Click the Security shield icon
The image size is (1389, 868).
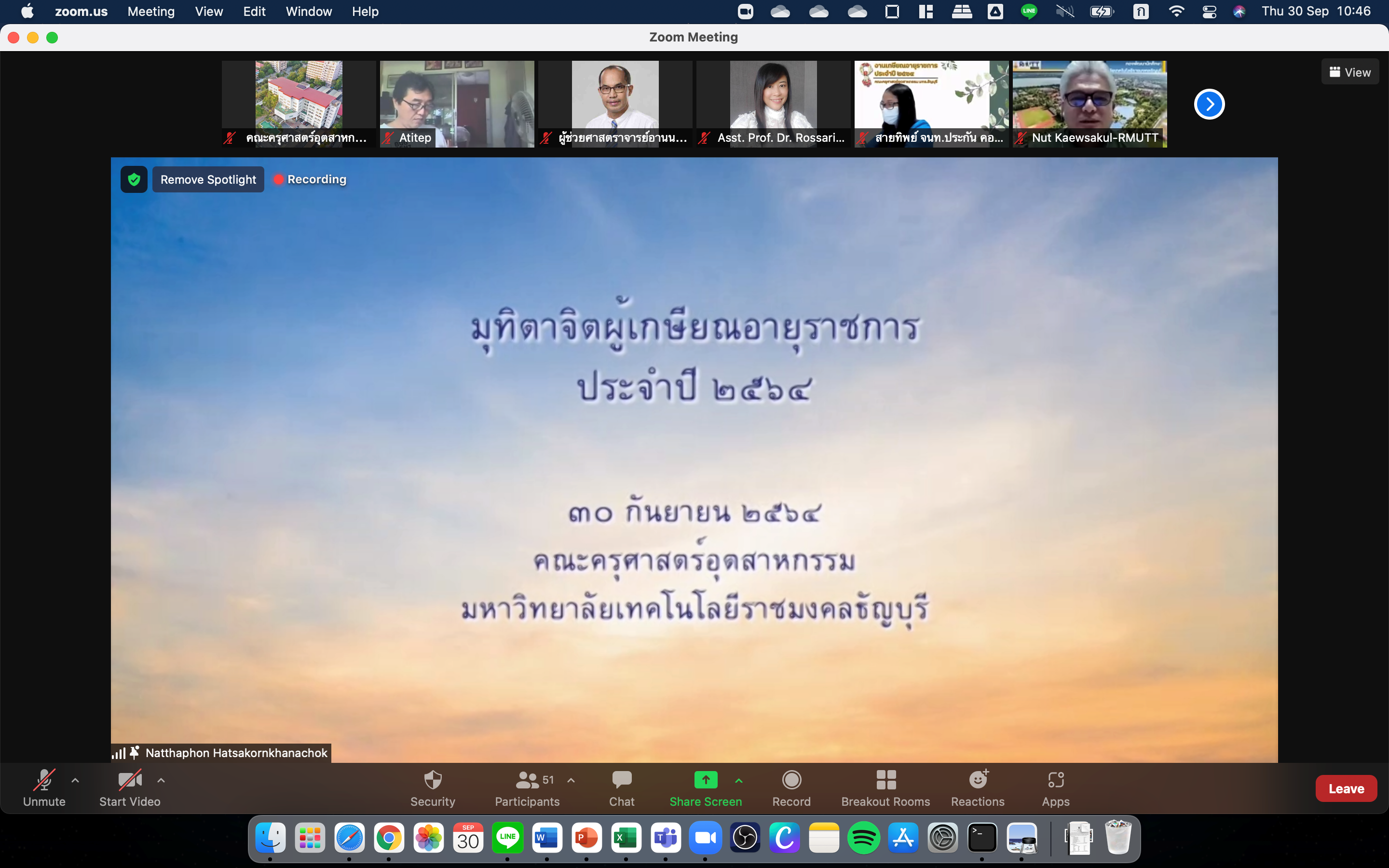click(432, 780)
